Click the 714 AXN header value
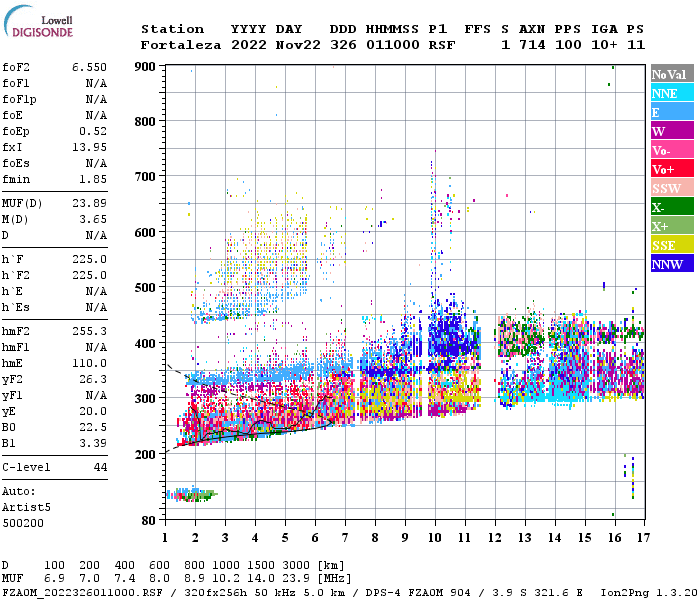Screen dimensions: 700x600 tap(532, 45)
